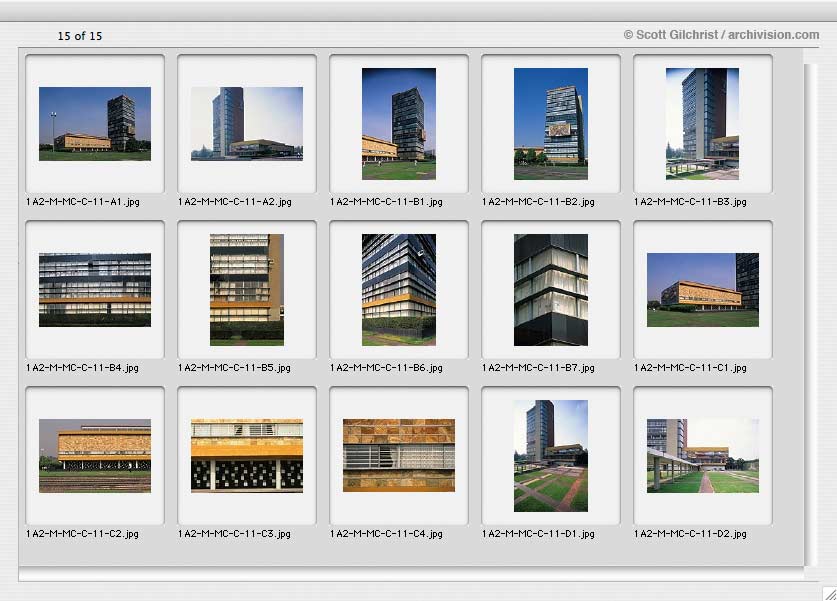Click filename label 1A2-M-MC-C-11-D1.jpg
The width and height of the screenshot is (837, 601).
[538, 534]
